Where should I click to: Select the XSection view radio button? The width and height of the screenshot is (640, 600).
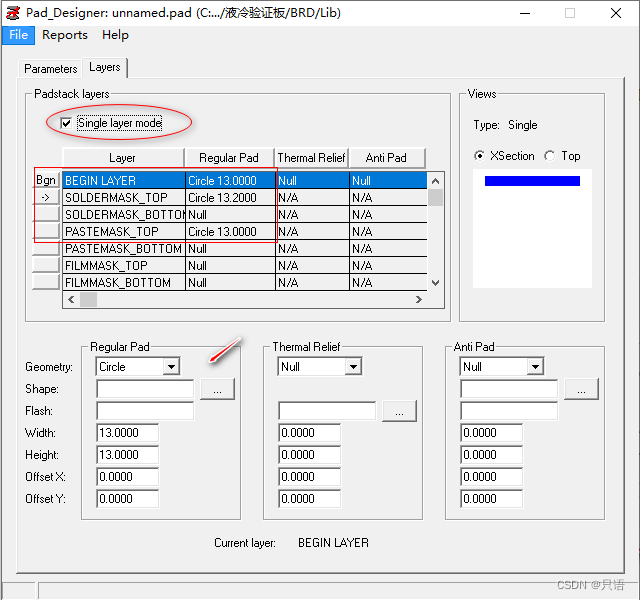tap(480, 156)
